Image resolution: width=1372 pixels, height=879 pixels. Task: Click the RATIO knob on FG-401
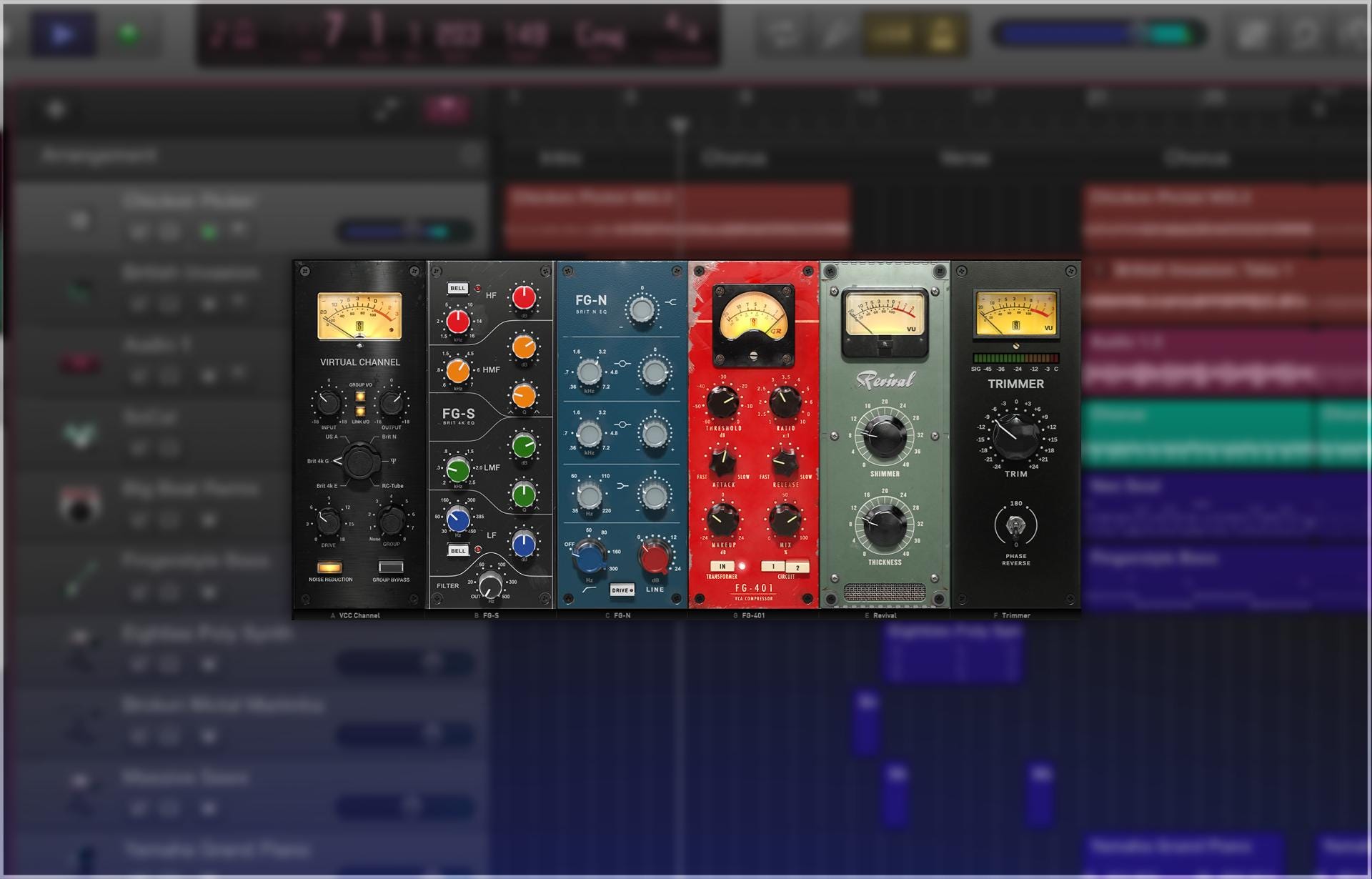pyautogui.click(x=785, y=402)
